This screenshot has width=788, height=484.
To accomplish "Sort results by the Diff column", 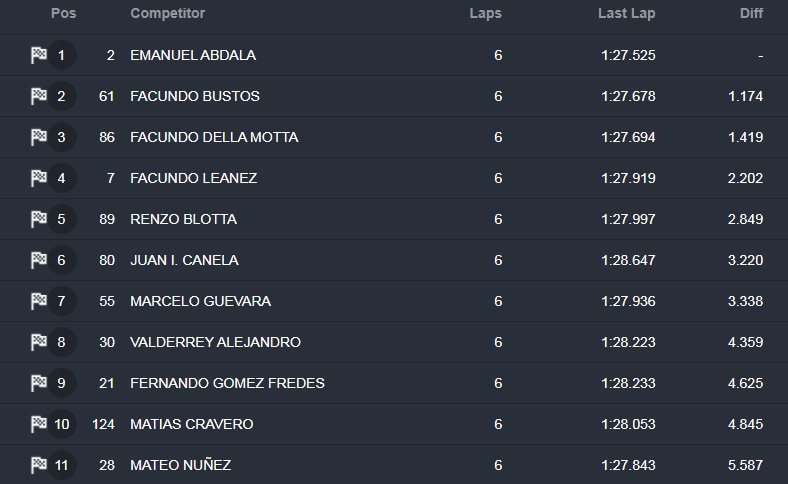I will point(751,13).
